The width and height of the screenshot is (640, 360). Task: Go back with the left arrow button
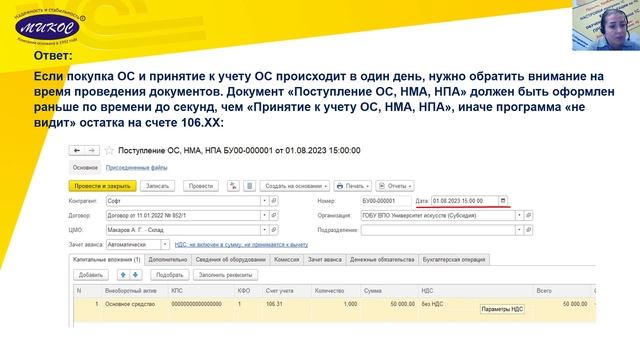77,151
